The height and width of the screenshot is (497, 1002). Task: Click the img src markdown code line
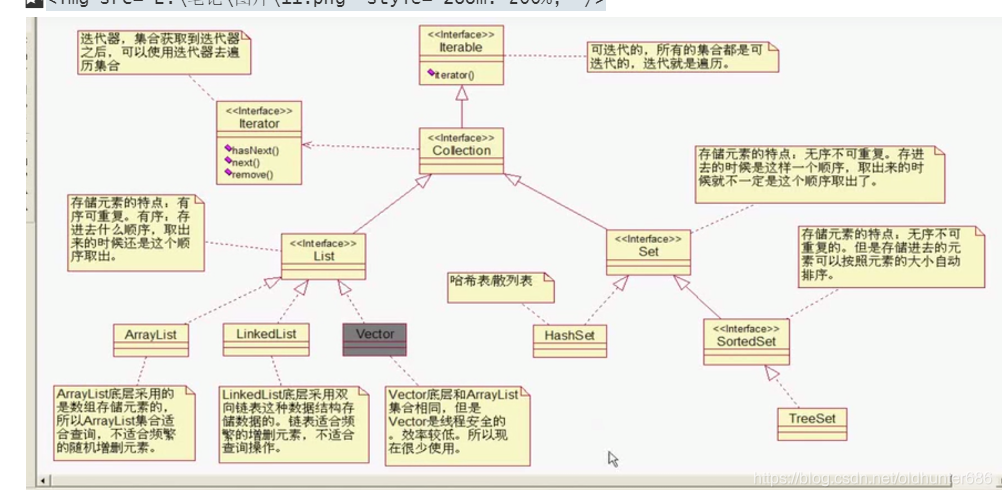point(326,5)
